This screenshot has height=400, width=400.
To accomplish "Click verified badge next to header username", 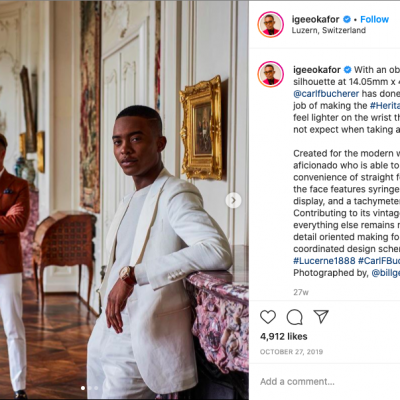I will click(347, 19).
